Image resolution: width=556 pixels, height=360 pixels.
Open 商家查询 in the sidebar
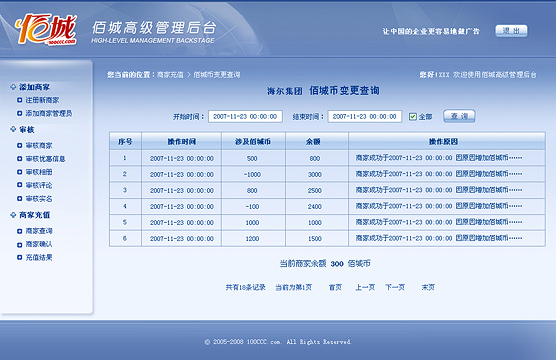tap(39, 231)
